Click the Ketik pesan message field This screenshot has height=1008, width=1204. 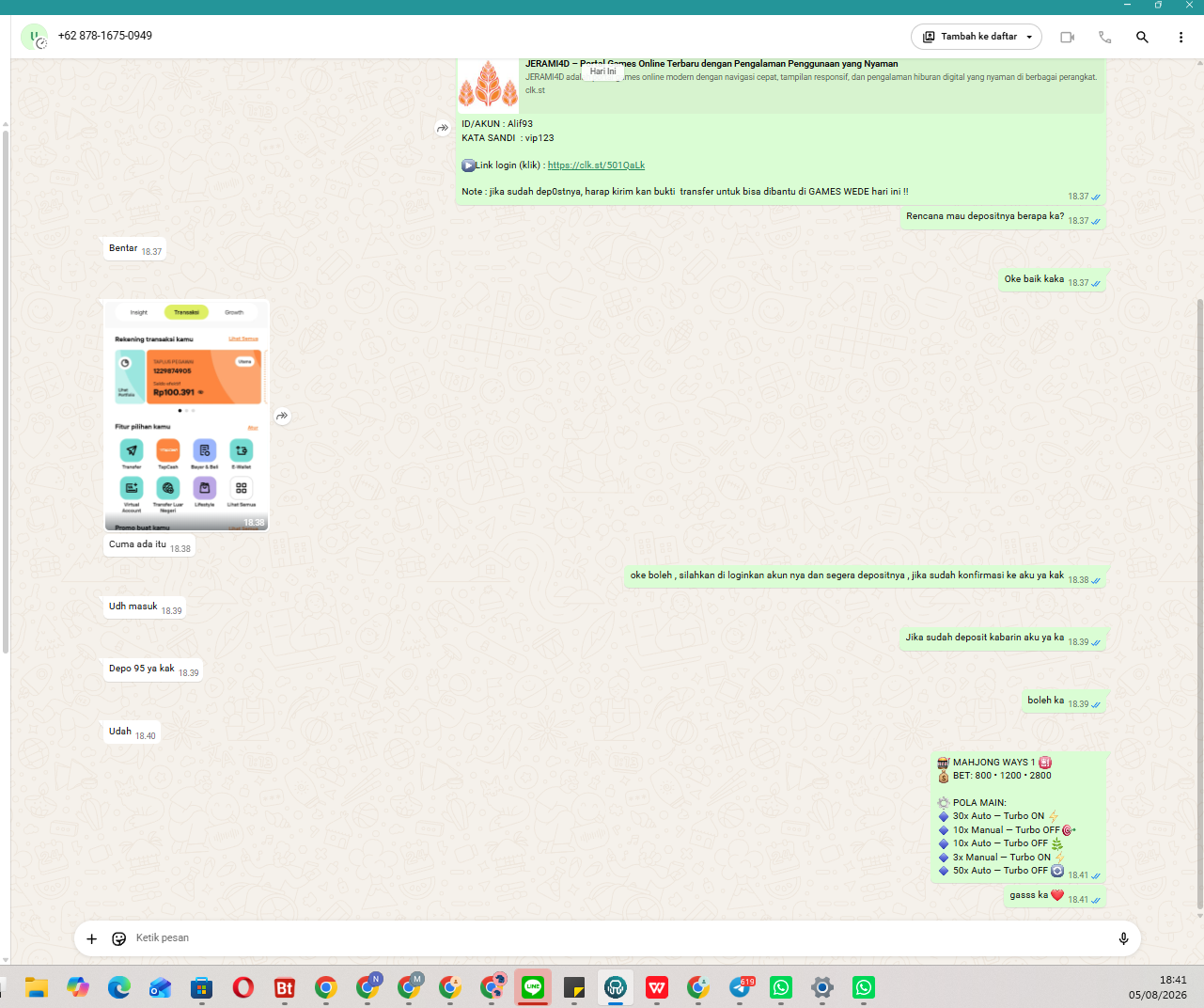(606, 938)
